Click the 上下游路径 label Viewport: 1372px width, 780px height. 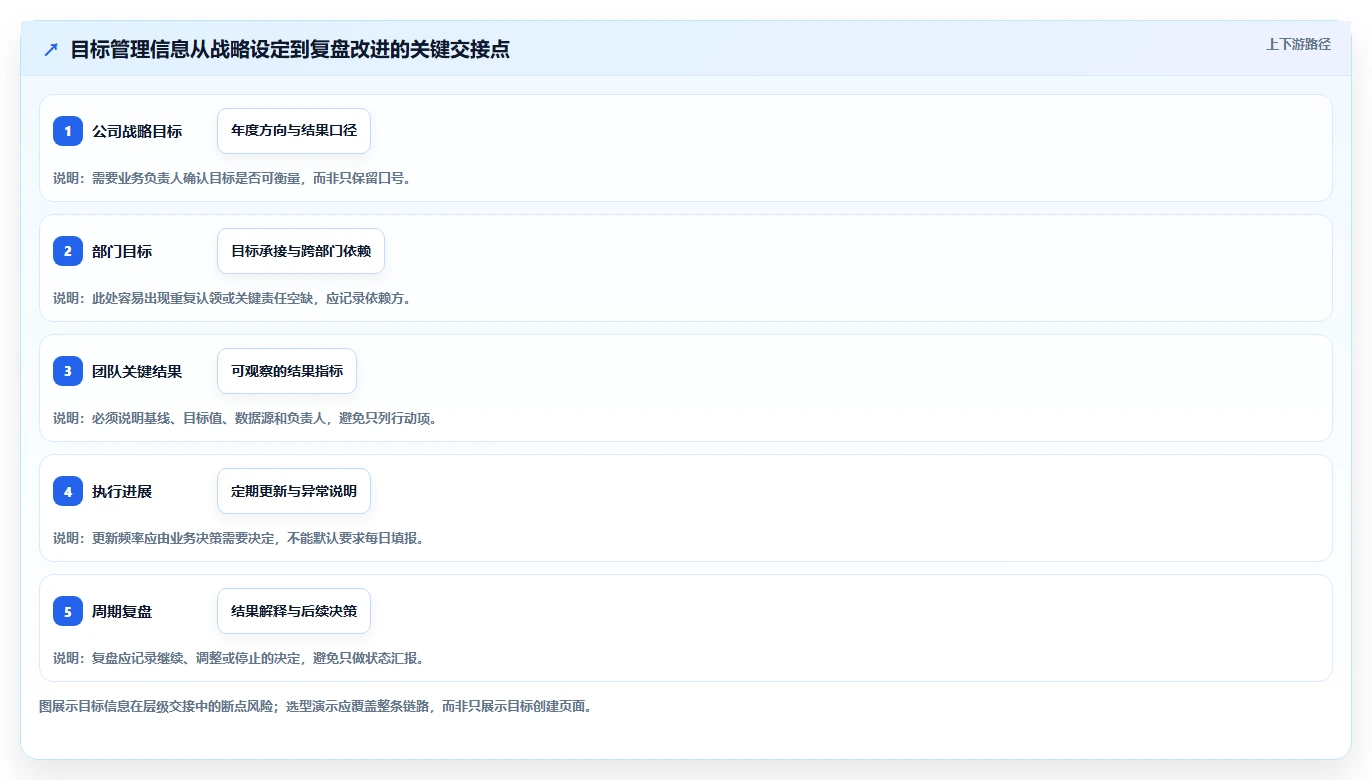pyautogui.click(x=1298, y=44)
